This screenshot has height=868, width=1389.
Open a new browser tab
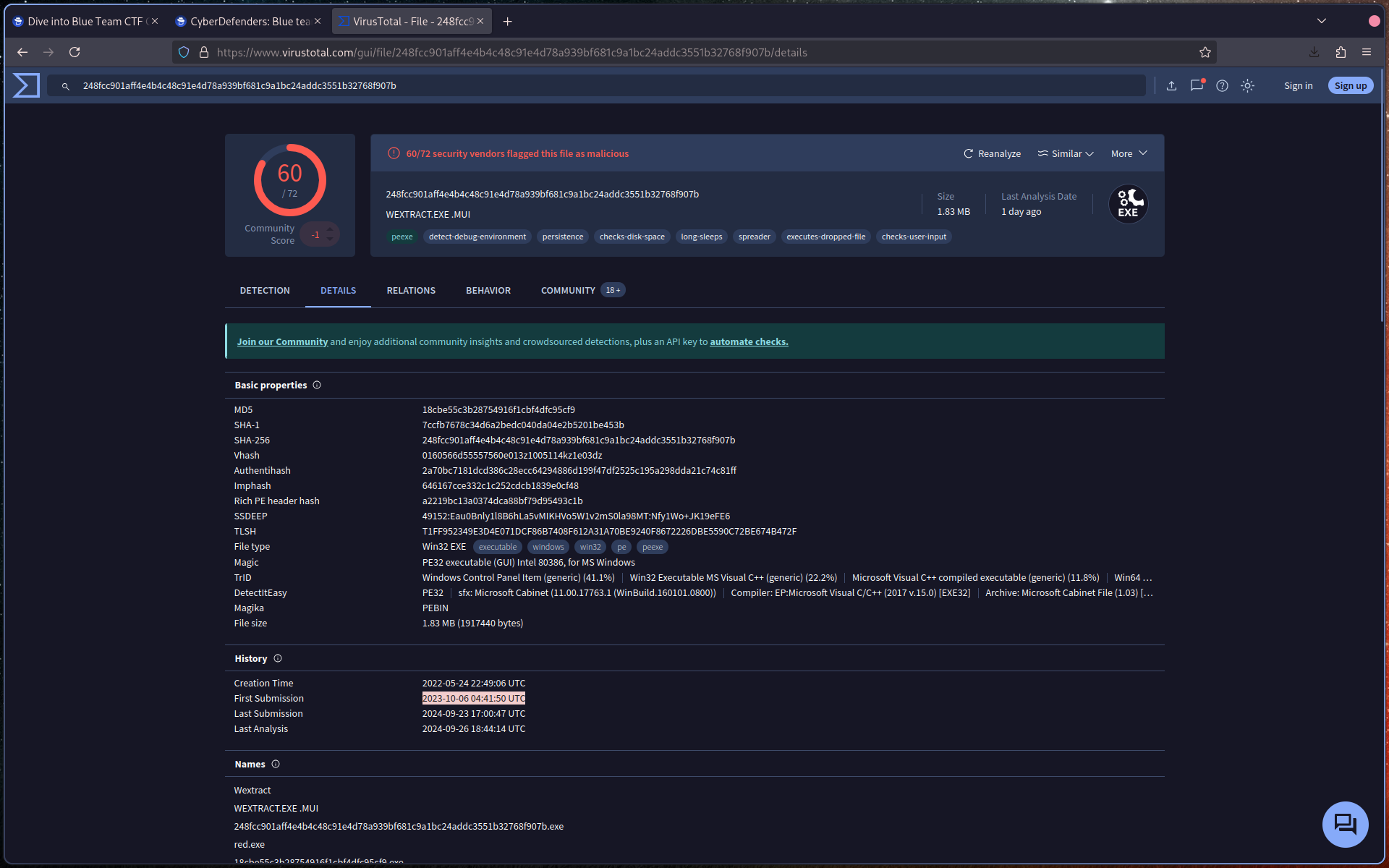(x=508, y=22)
